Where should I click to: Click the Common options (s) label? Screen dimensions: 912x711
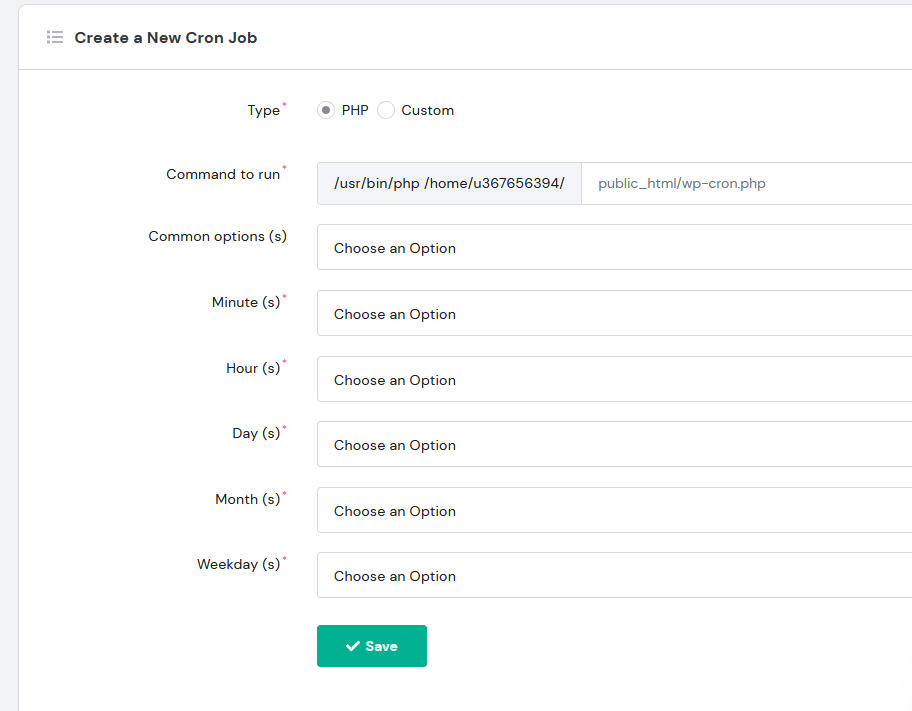tap(218, 236)
